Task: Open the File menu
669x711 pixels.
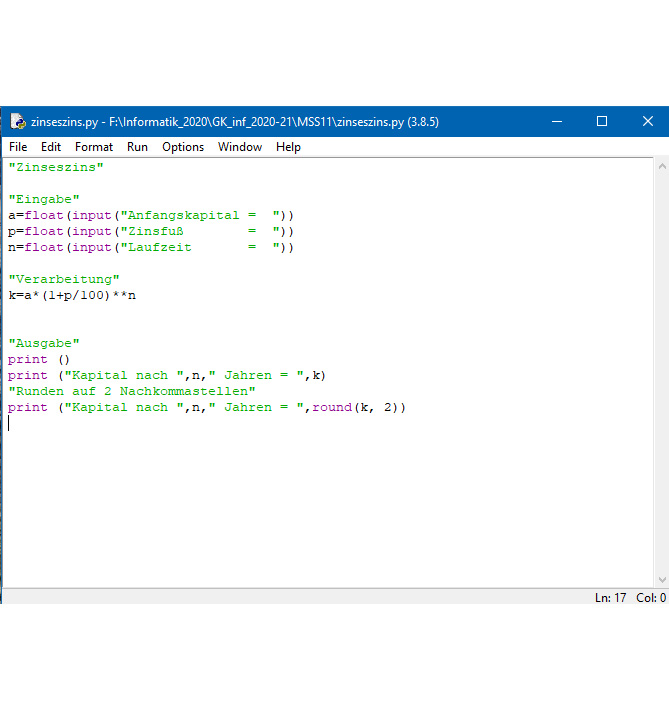Action: click(x=18, y=147)
